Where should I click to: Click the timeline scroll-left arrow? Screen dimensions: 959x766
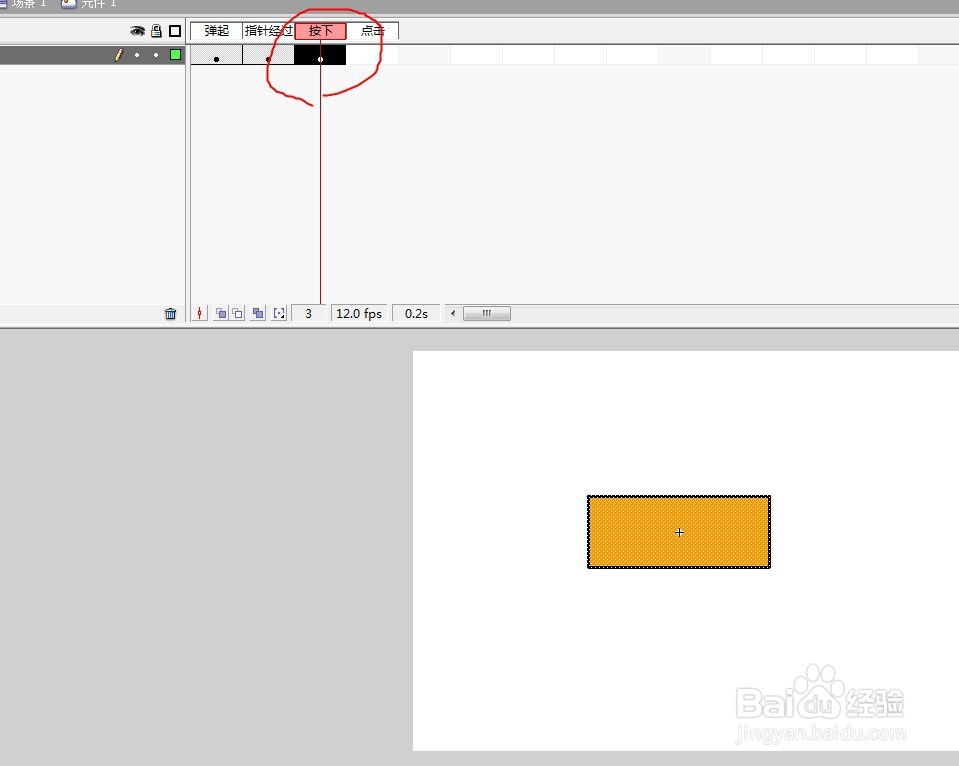coord(453,313)
